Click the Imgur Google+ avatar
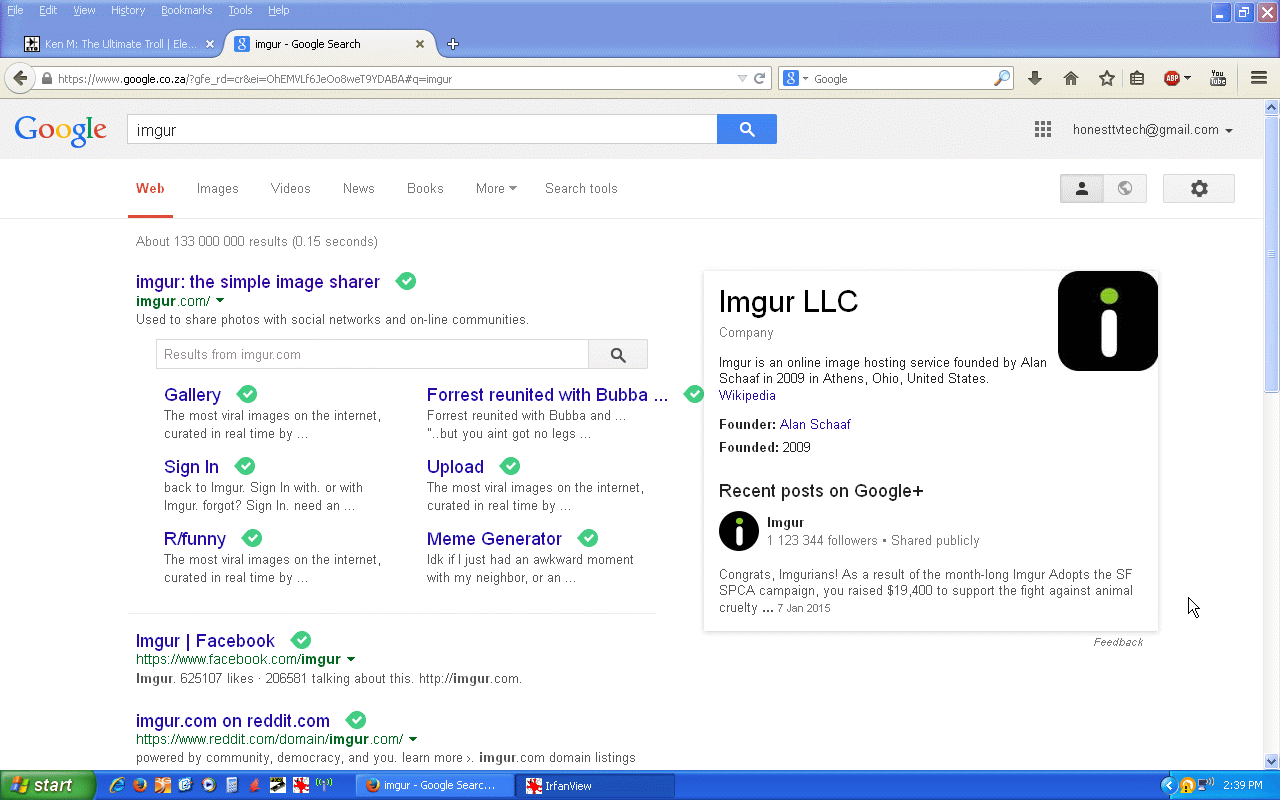The image size is (1280, 800). point(739,531)
